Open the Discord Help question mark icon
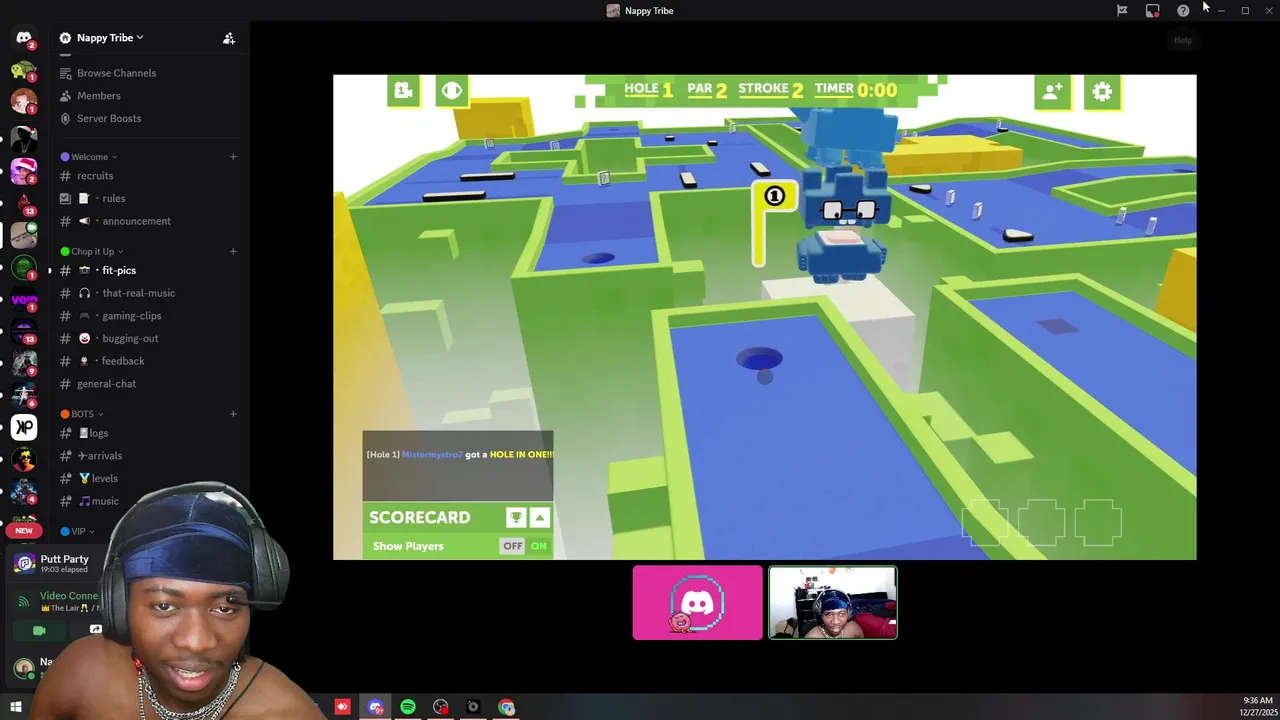1280x720 pixels. [x=1183, y=10]
